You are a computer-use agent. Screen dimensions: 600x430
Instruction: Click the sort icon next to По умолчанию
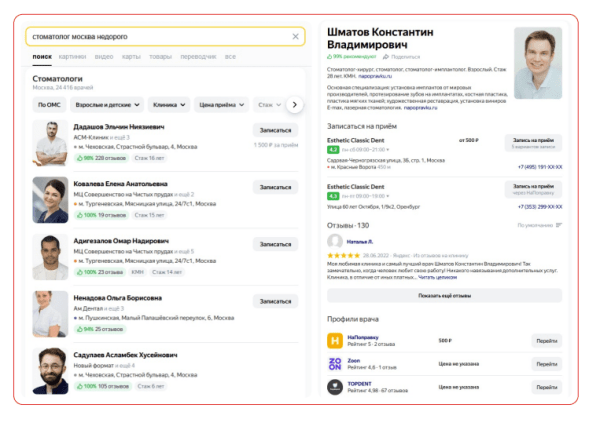coord(558,226)
